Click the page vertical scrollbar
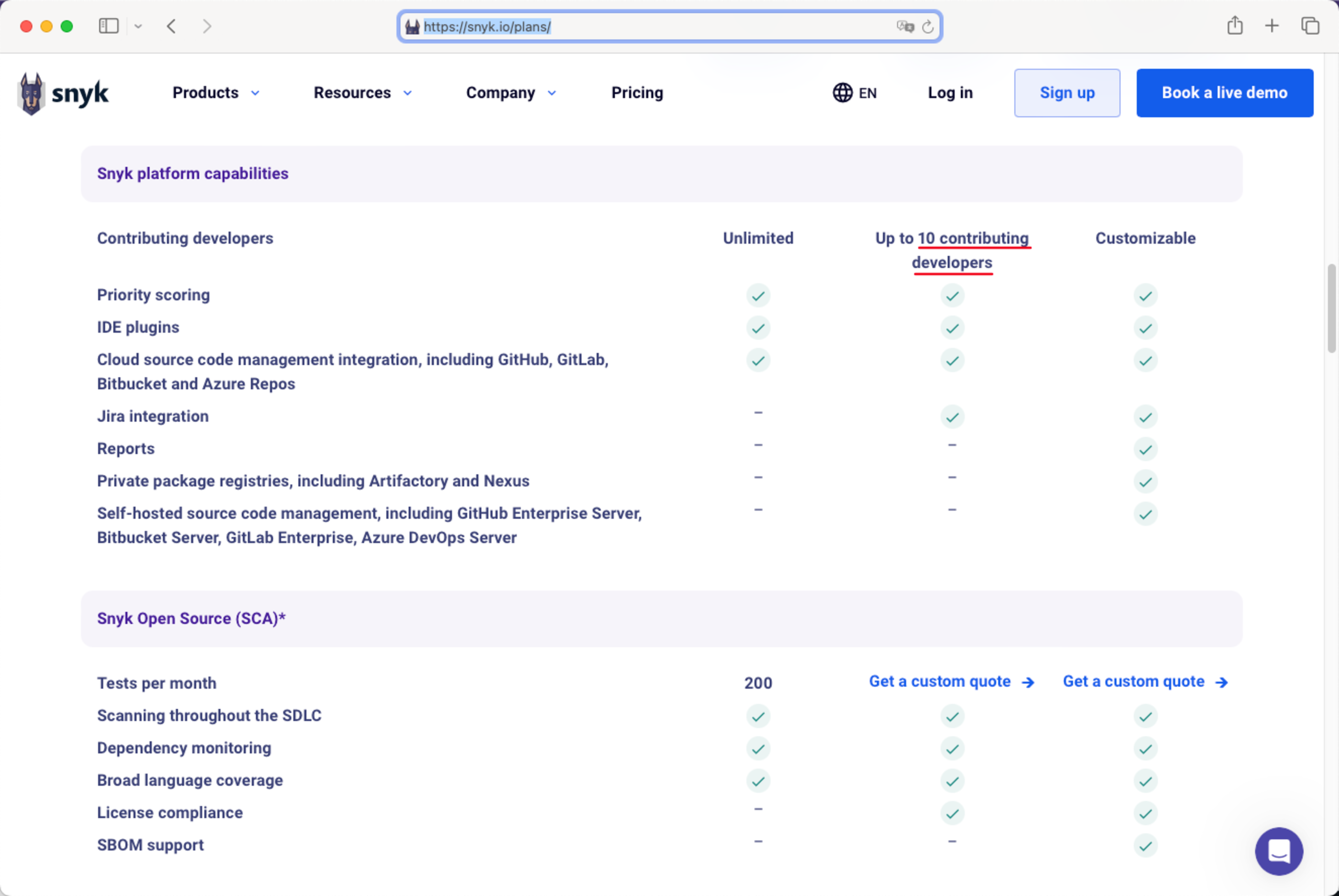Image resolution: width=1339 pixels, height=896 pixels. point(1331,308)
